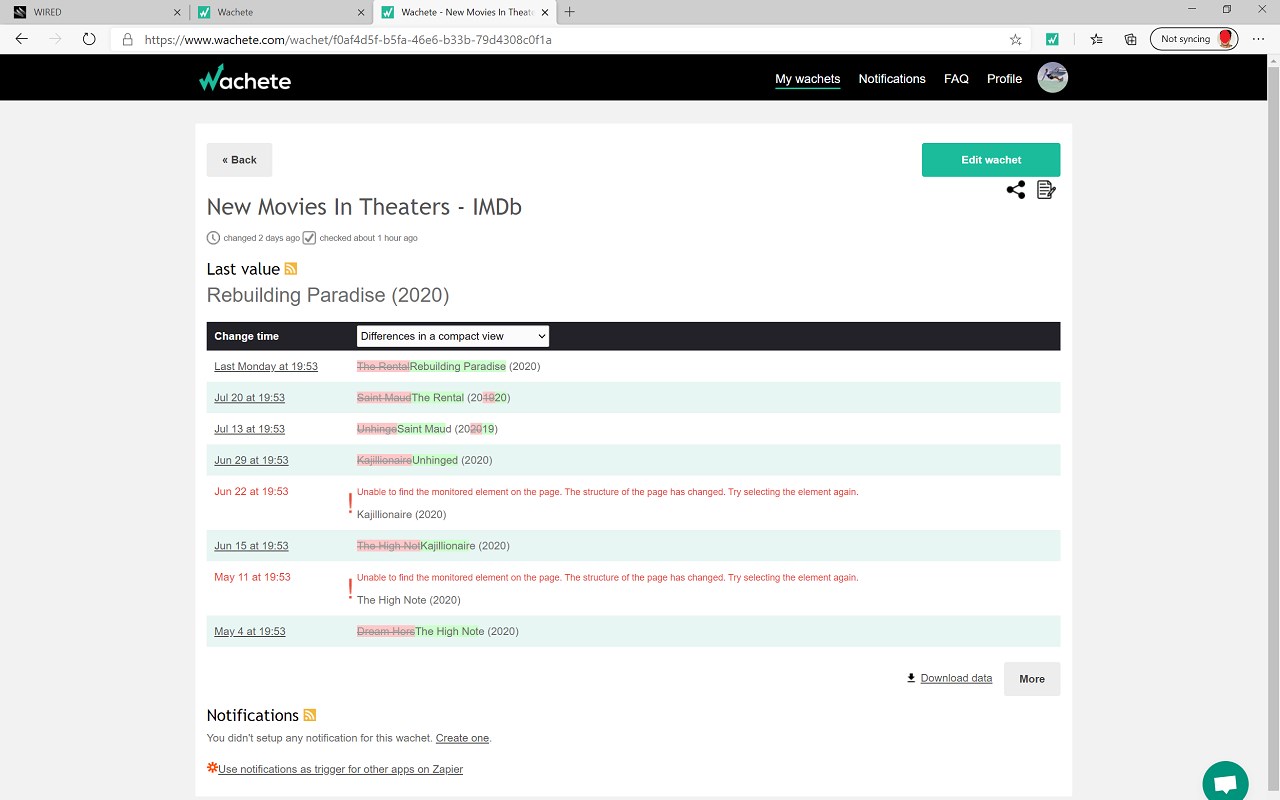
Task: Click The High Note (2020) under May 11
Action: pyautogui.click(x=409, y=600)
